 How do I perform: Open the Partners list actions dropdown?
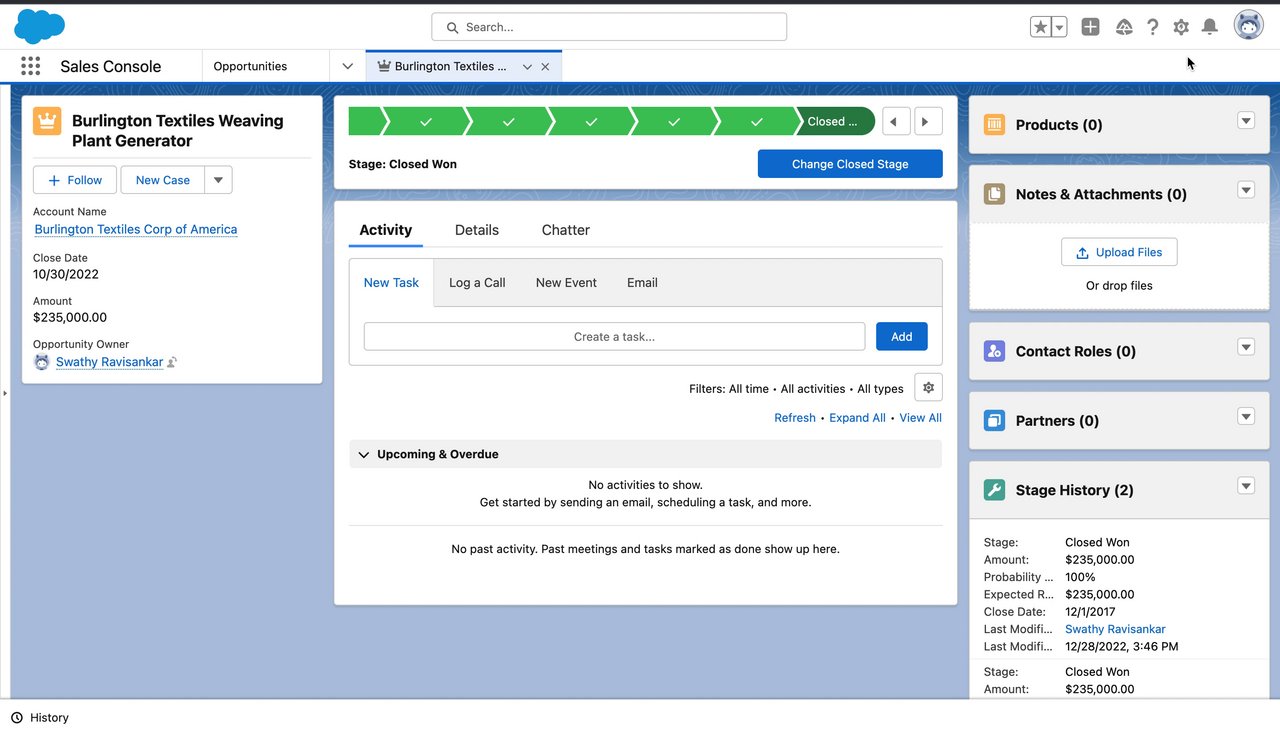(x=1246, y=417)
